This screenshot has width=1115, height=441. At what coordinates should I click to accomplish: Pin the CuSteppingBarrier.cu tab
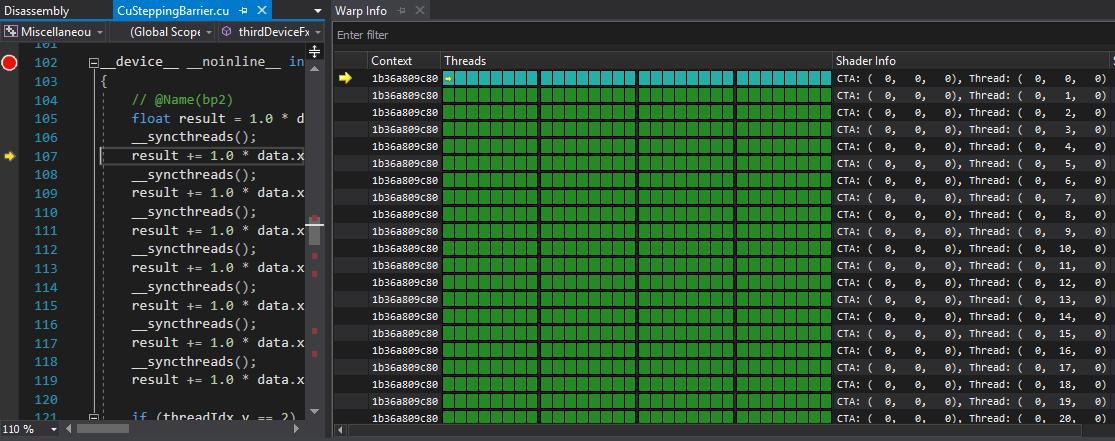tap(243, 10)
